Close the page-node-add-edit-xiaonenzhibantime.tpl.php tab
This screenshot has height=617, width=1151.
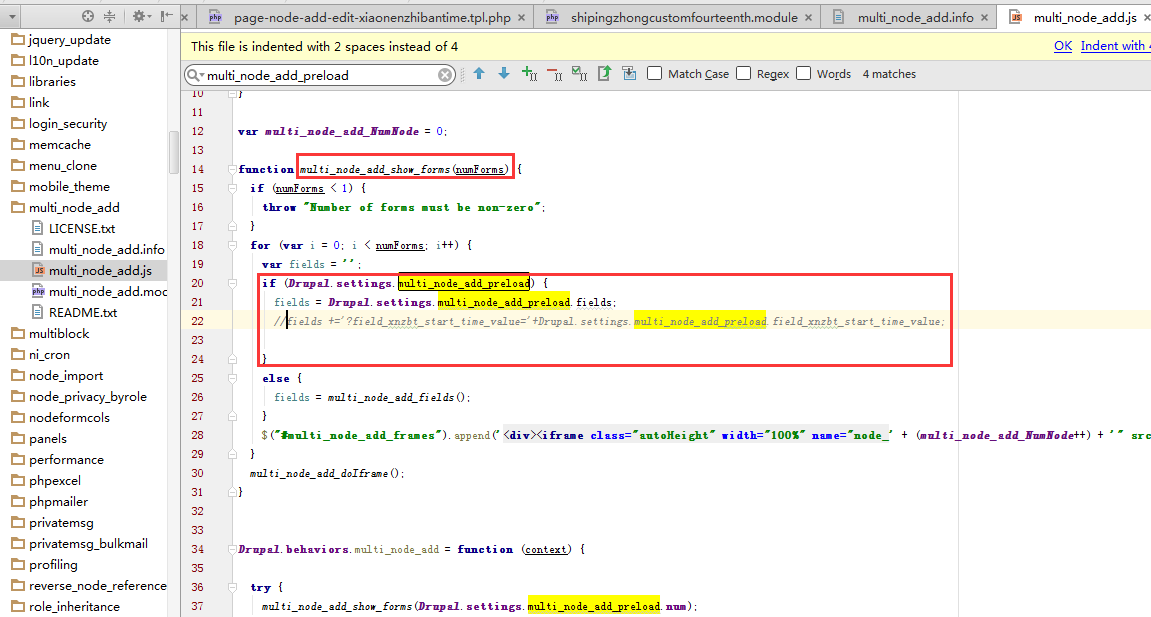[x=521, y=18]
